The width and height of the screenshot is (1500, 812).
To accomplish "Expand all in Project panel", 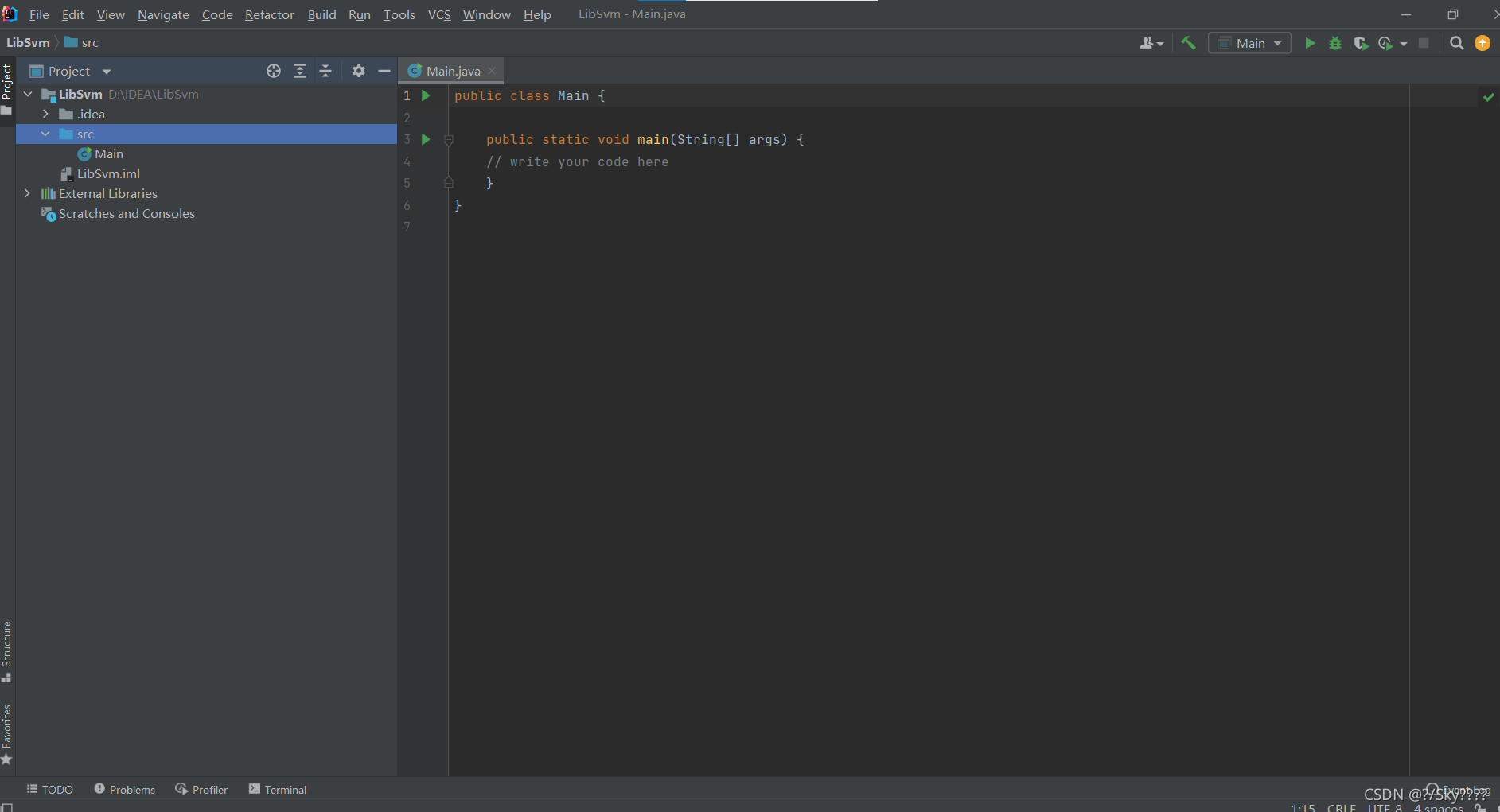I will [300, 71].
